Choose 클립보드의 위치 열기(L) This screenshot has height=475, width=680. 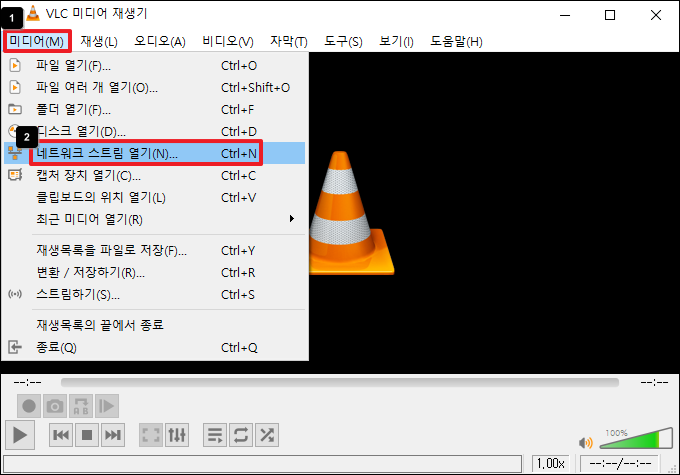pos(154,197)
